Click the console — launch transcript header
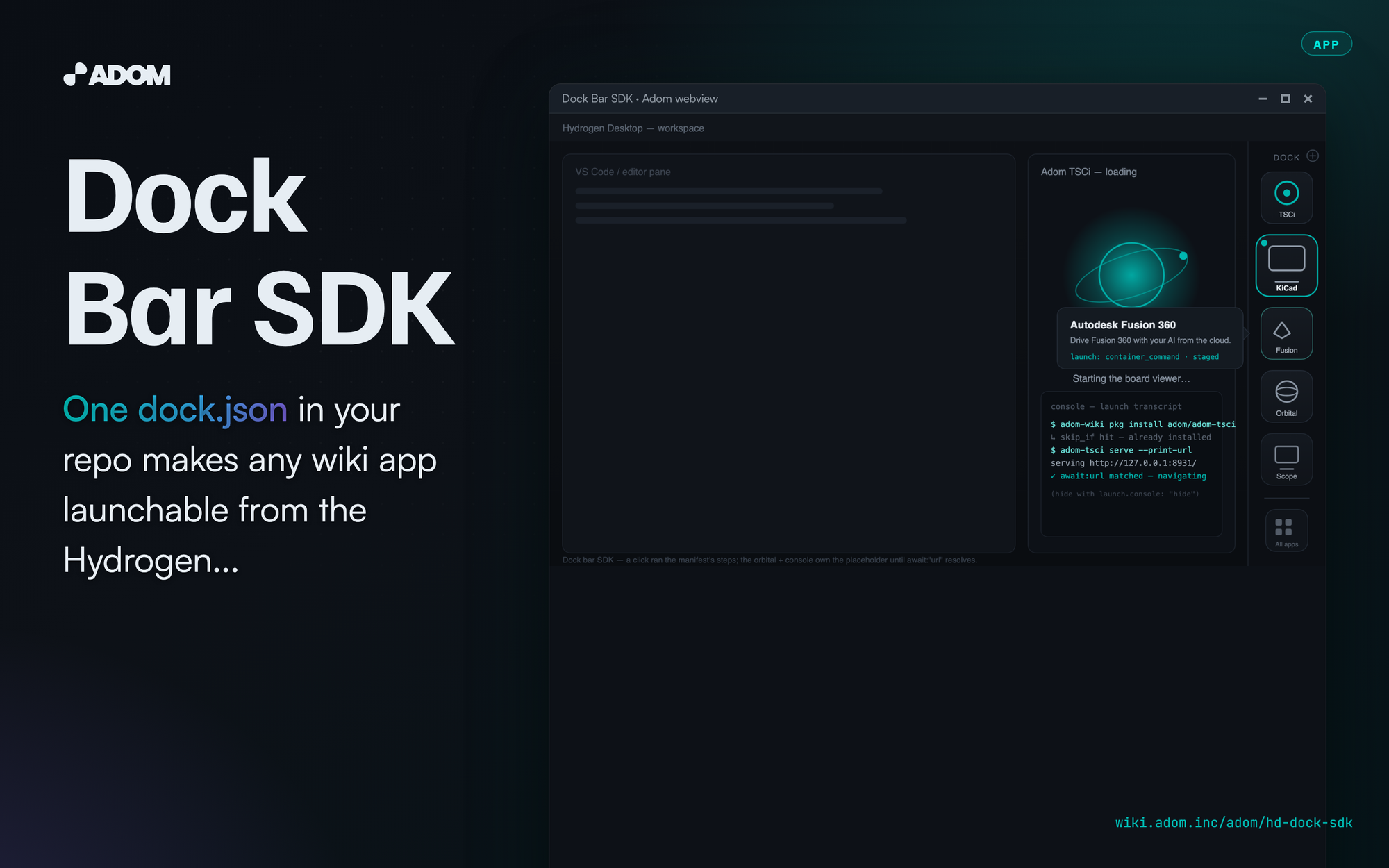The width and height of the screenshot is (1389, 868). (x=1115, y=406)
